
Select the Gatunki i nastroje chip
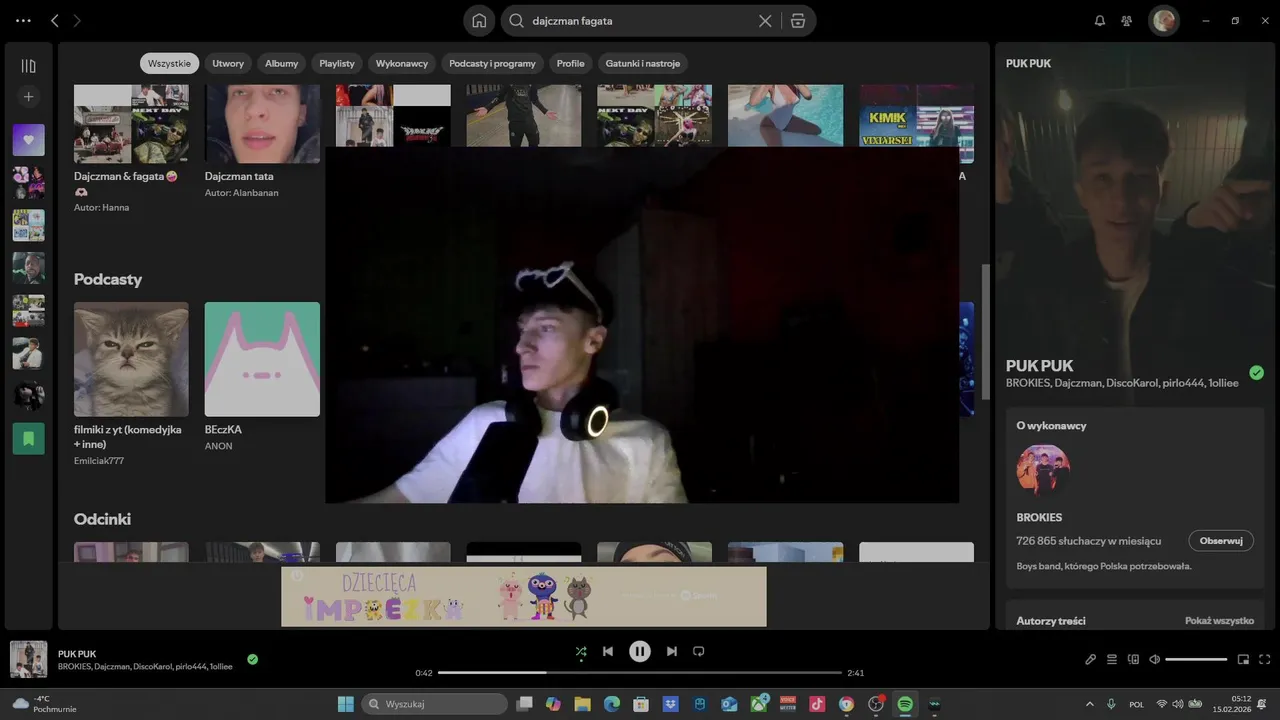click(642, 63)
